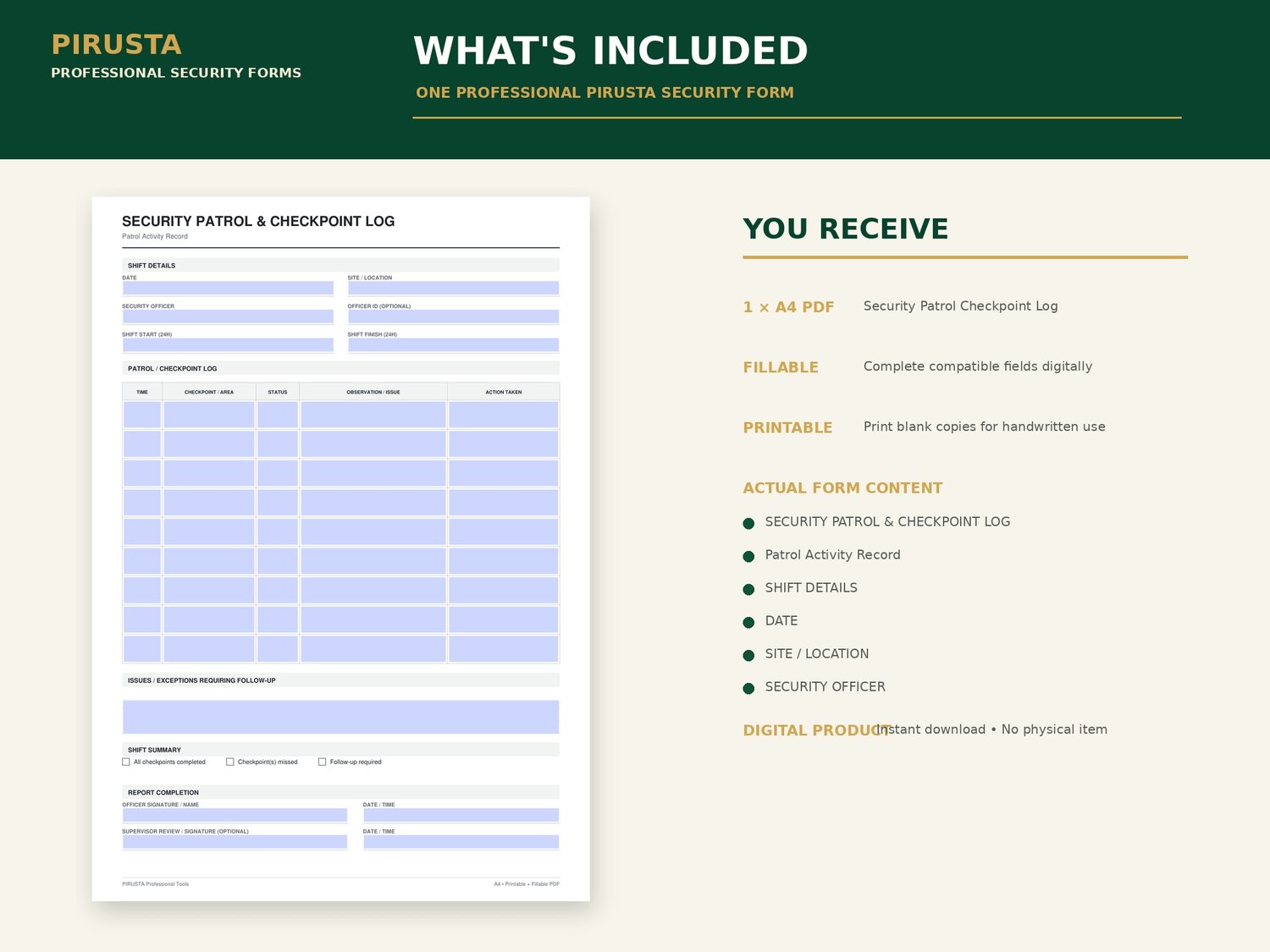
Task: Click the SHIFT FINISH (24H) field
Action: click(453, 345)
